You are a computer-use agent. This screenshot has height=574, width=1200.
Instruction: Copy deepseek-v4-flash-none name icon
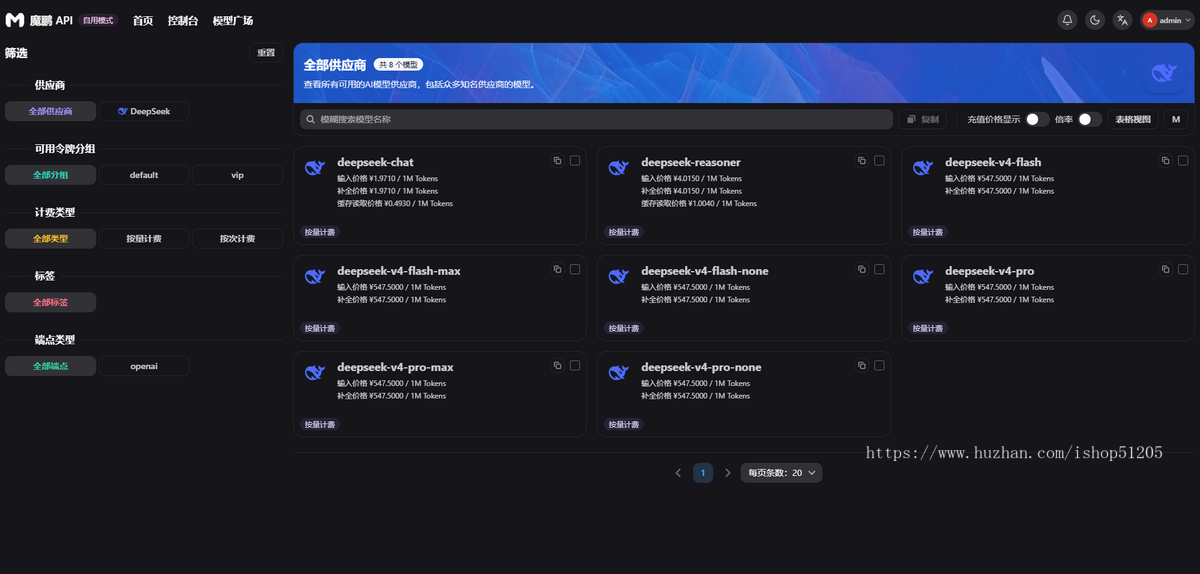point(862,270)
